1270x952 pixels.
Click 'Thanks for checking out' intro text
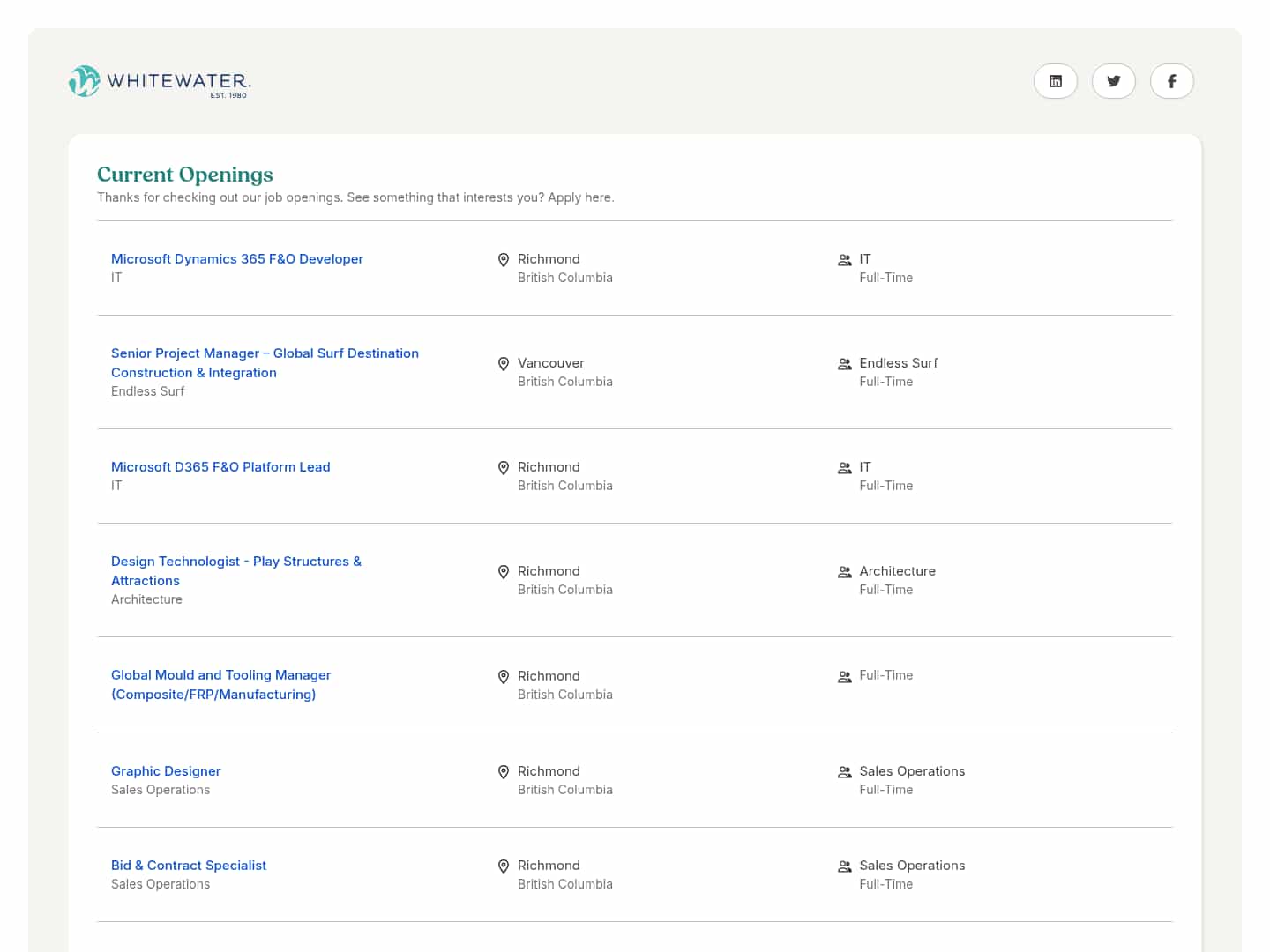(355, 197)
